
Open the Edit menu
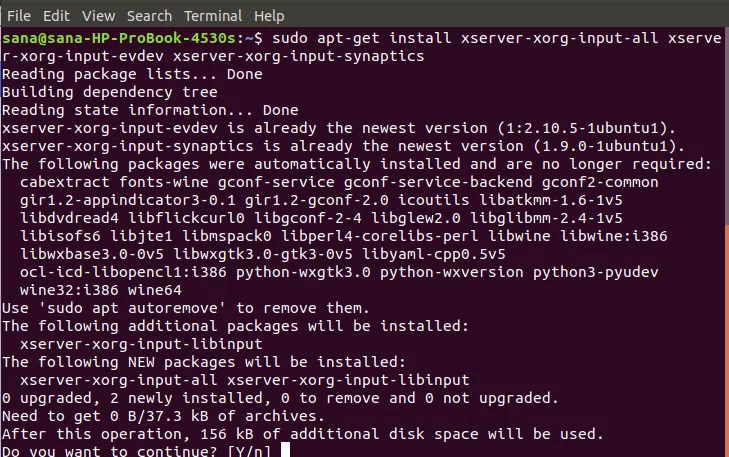tap(56, 16)
